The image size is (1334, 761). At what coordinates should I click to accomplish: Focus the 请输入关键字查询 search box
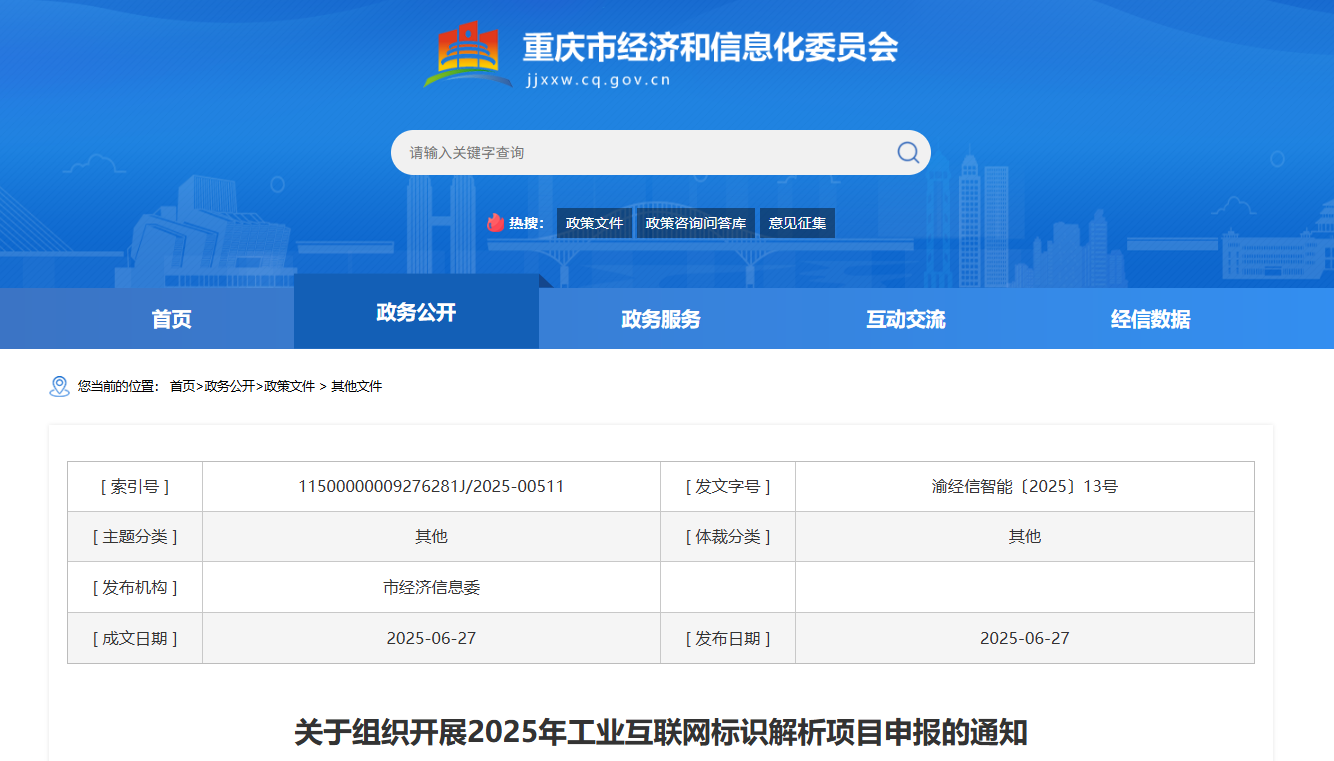click(x=640, y=153)
